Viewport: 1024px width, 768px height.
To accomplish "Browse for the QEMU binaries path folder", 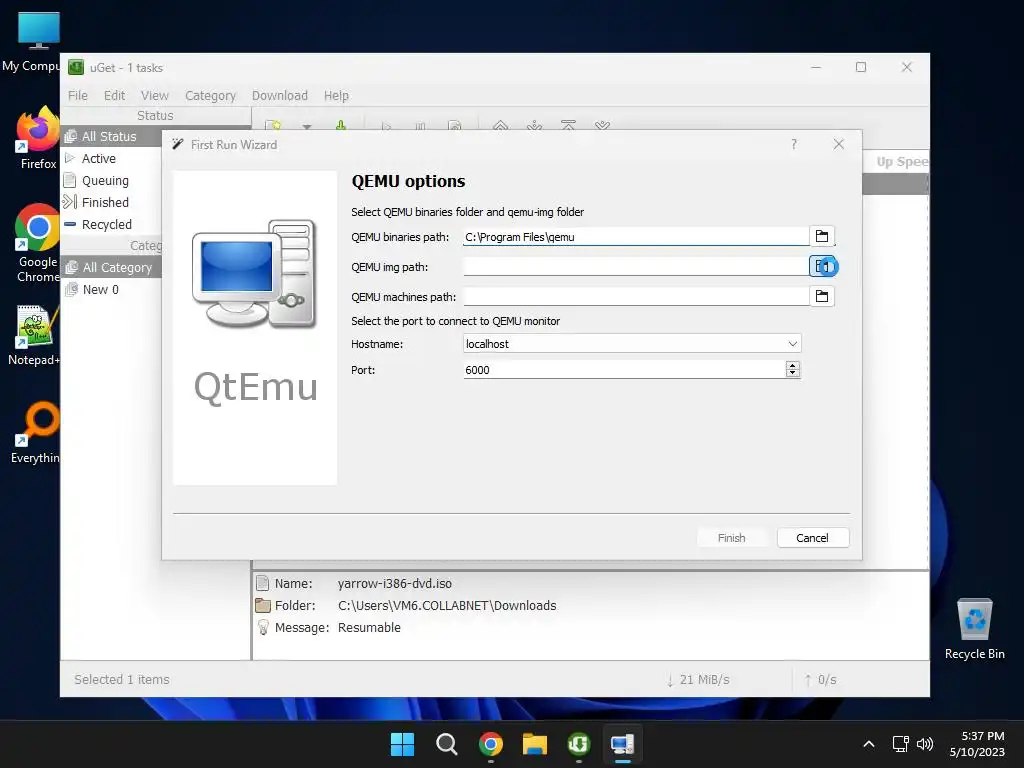I will pyautogui.click(x=822, y=236).
